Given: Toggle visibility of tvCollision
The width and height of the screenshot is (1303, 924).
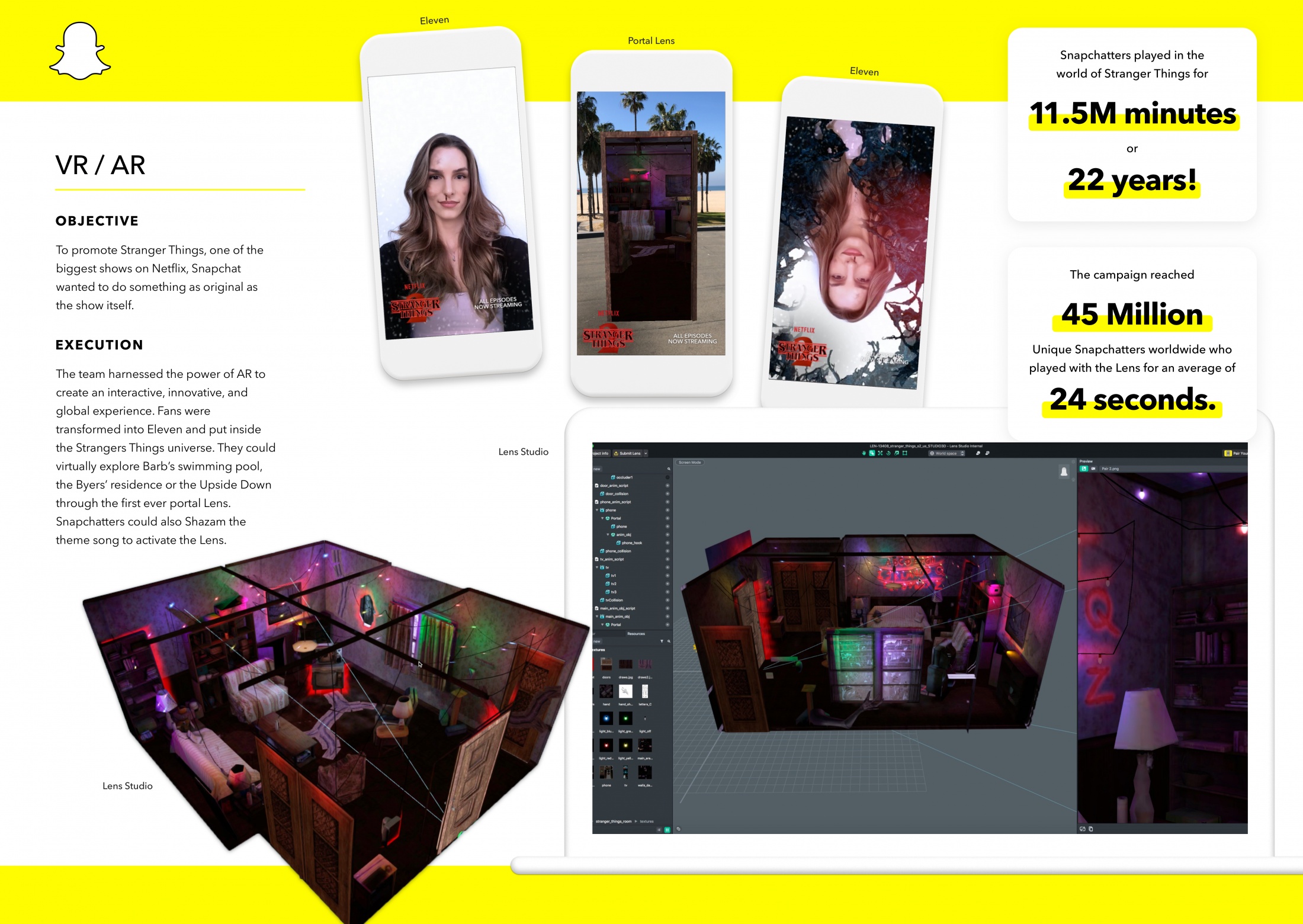Looking at the screenshot, I should (x=667, y=600).
